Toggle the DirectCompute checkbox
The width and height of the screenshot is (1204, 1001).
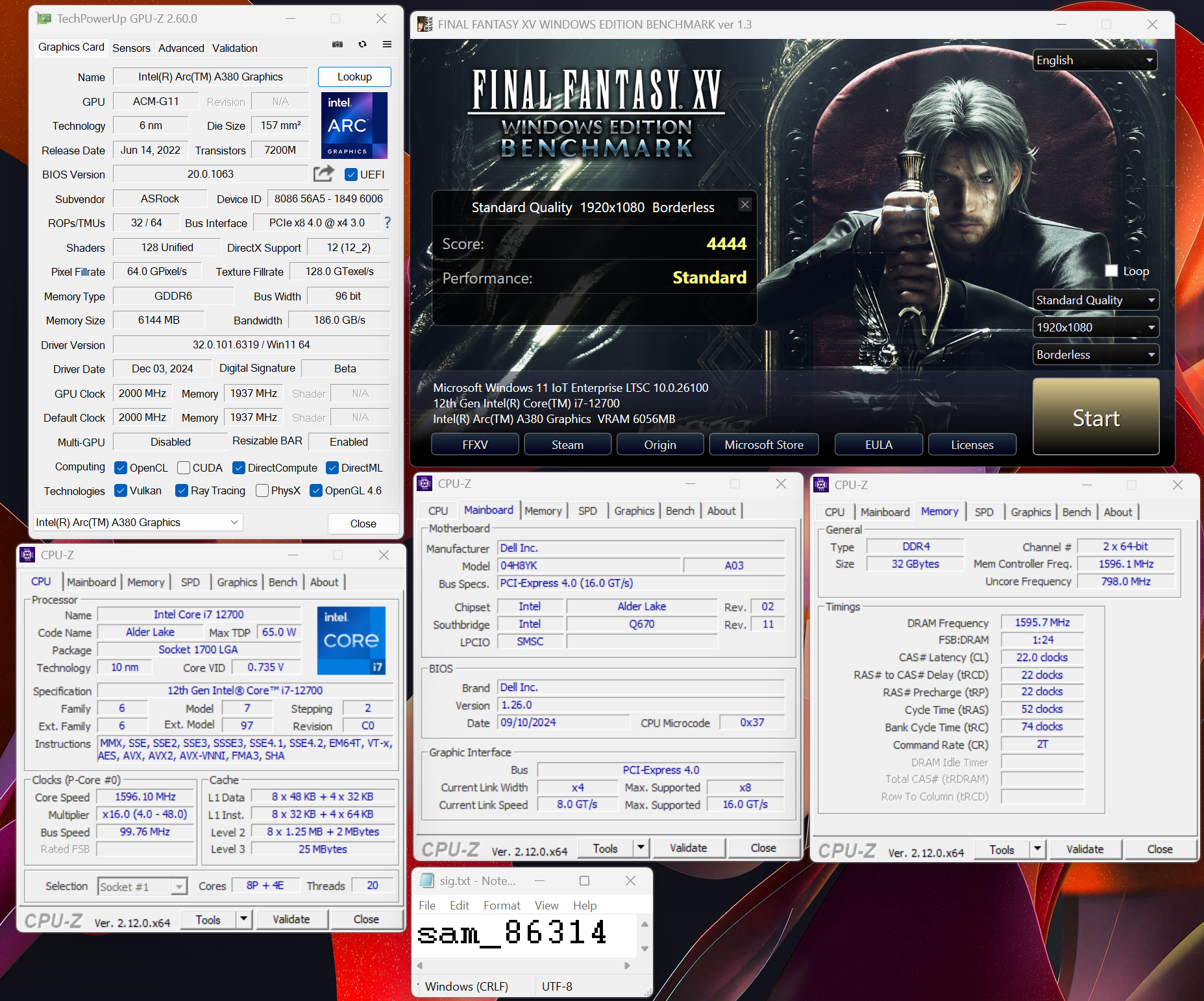pyautogui.click(x=238, y=468)
